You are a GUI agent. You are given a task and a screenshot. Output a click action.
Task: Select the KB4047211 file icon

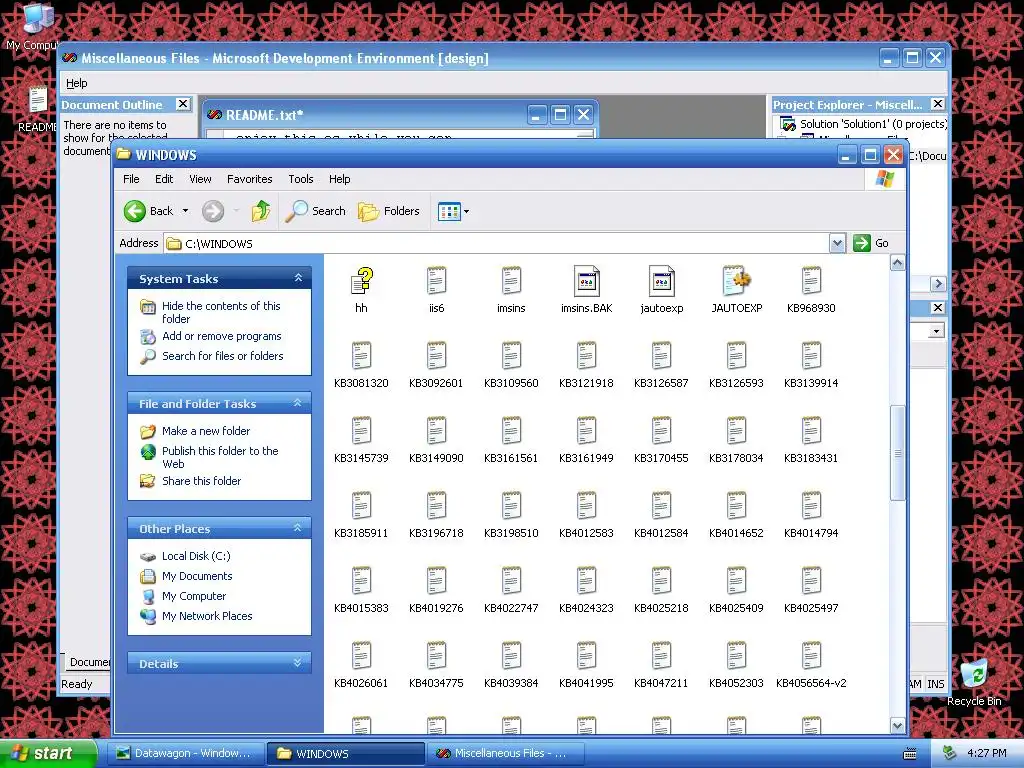click(x=661, y=656)
